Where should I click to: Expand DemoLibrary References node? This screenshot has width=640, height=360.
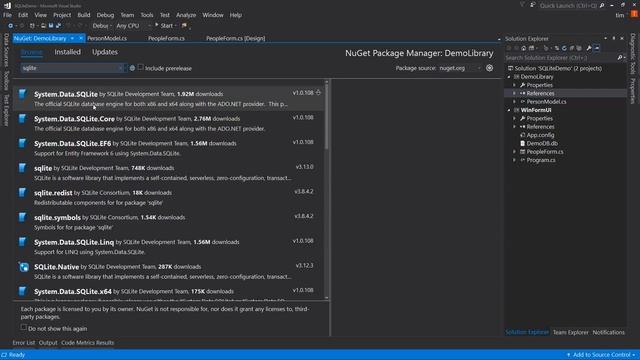point(514,93)
